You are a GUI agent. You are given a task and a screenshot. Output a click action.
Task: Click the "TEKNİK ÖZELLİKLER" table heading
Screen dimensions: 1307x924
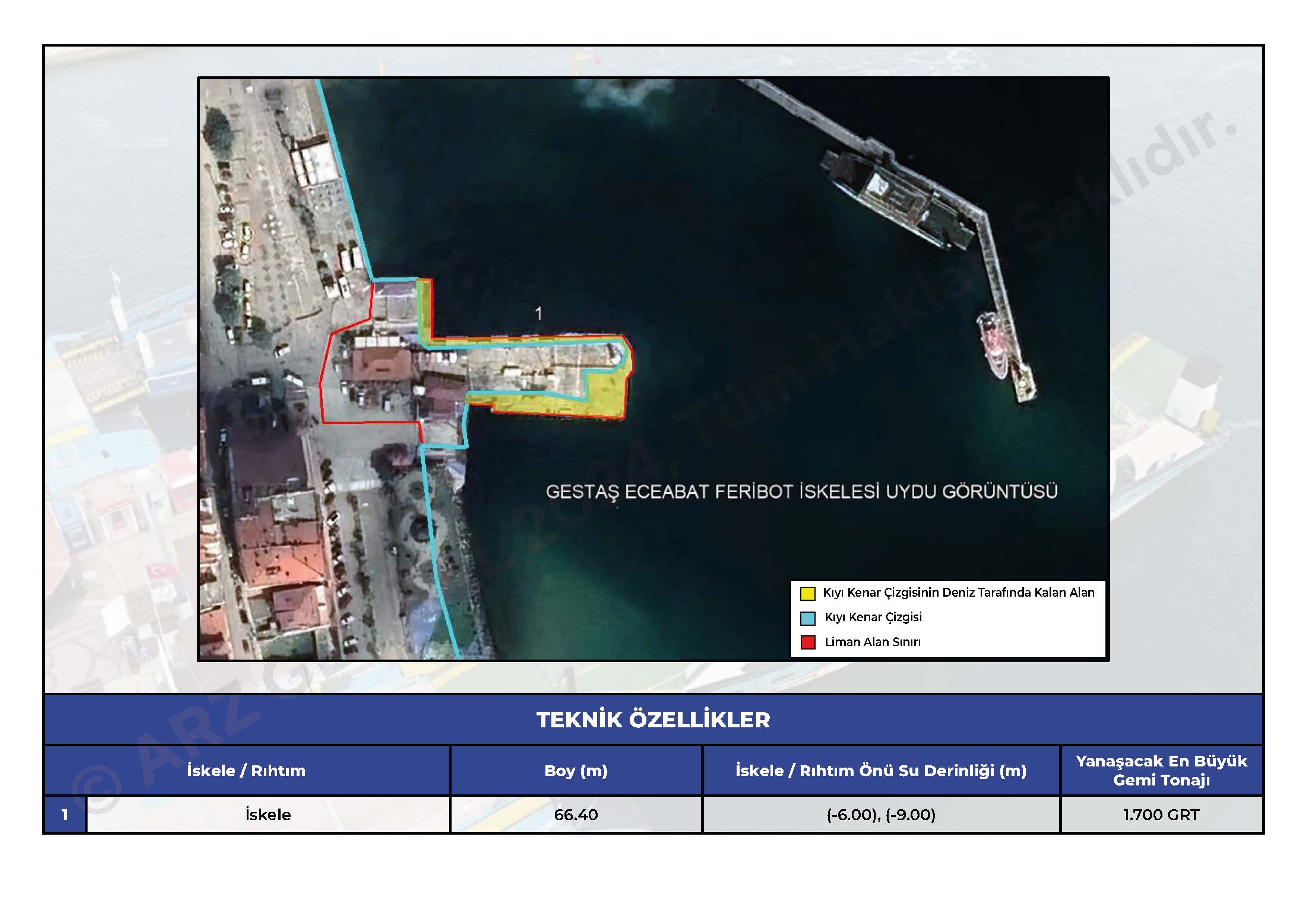[653, 720]
